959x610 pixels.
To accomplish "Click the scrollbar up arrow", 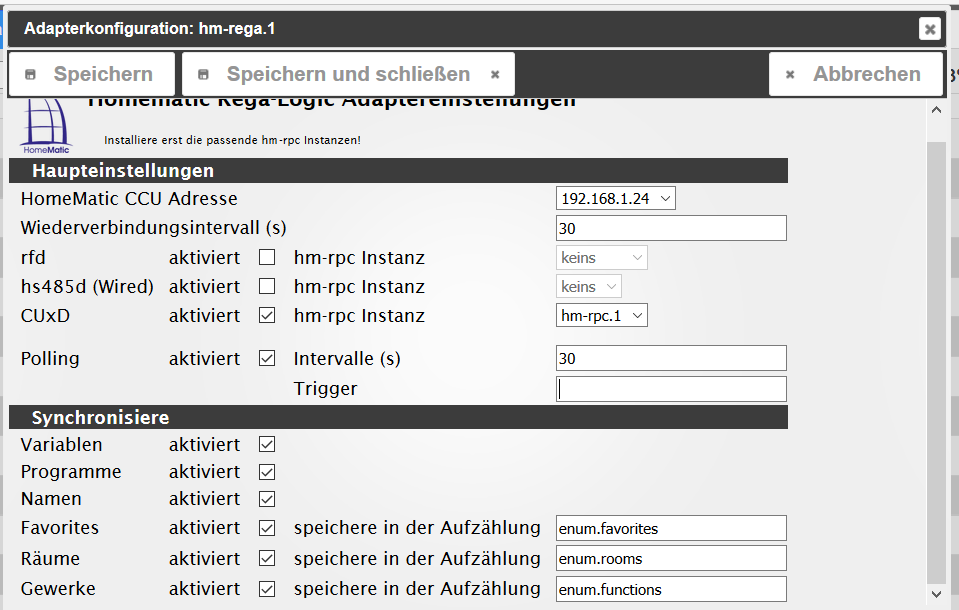I will coord(936,110).
